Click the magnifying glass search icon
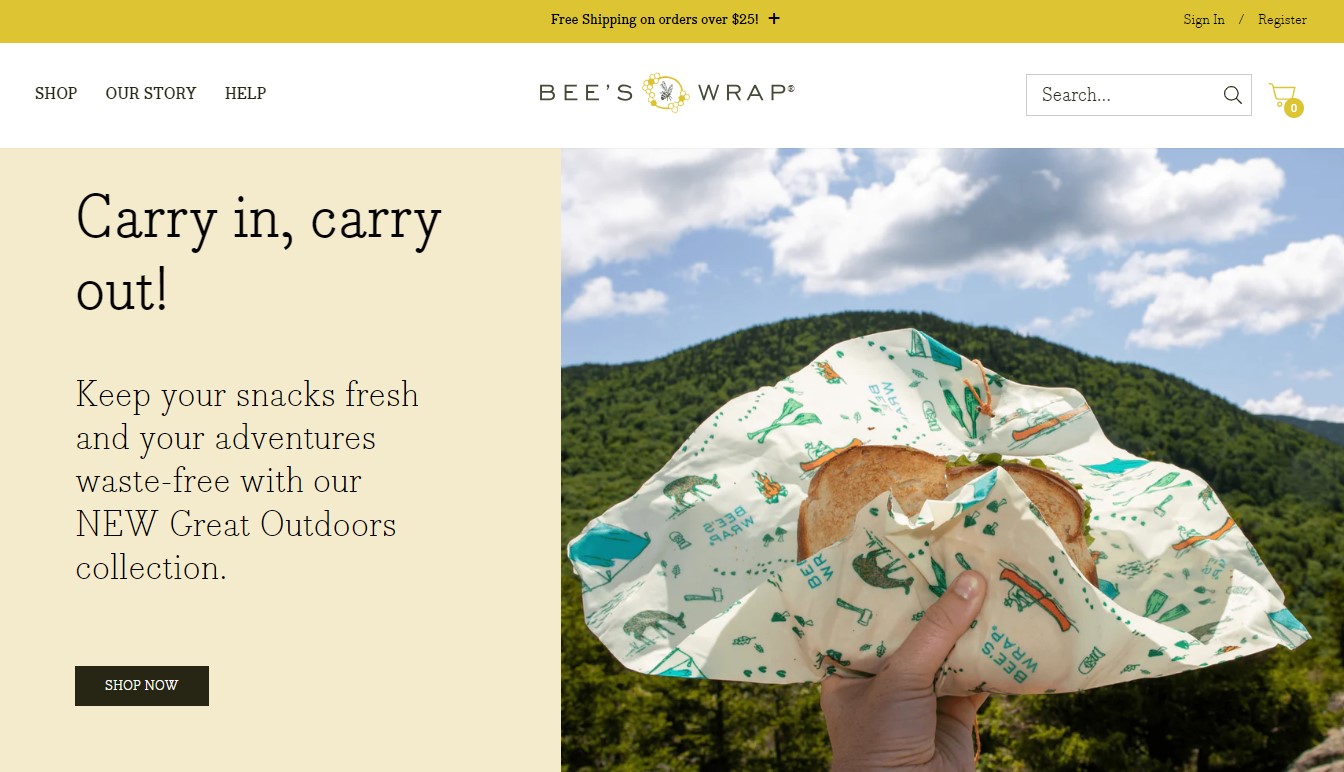The width and height of the screenshot is (1344, 772). pyautogui.click(x=1232, y=95)
